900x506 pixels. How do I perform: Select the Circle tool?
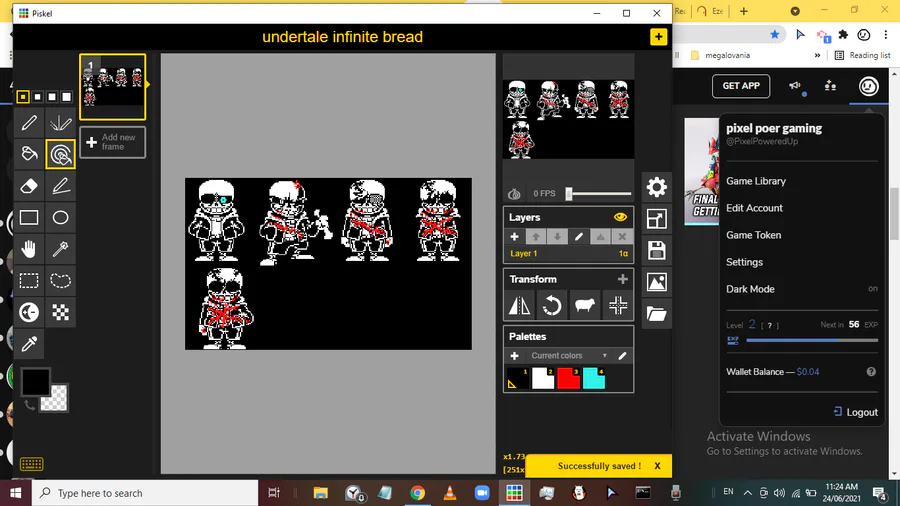tap(60, 217)
